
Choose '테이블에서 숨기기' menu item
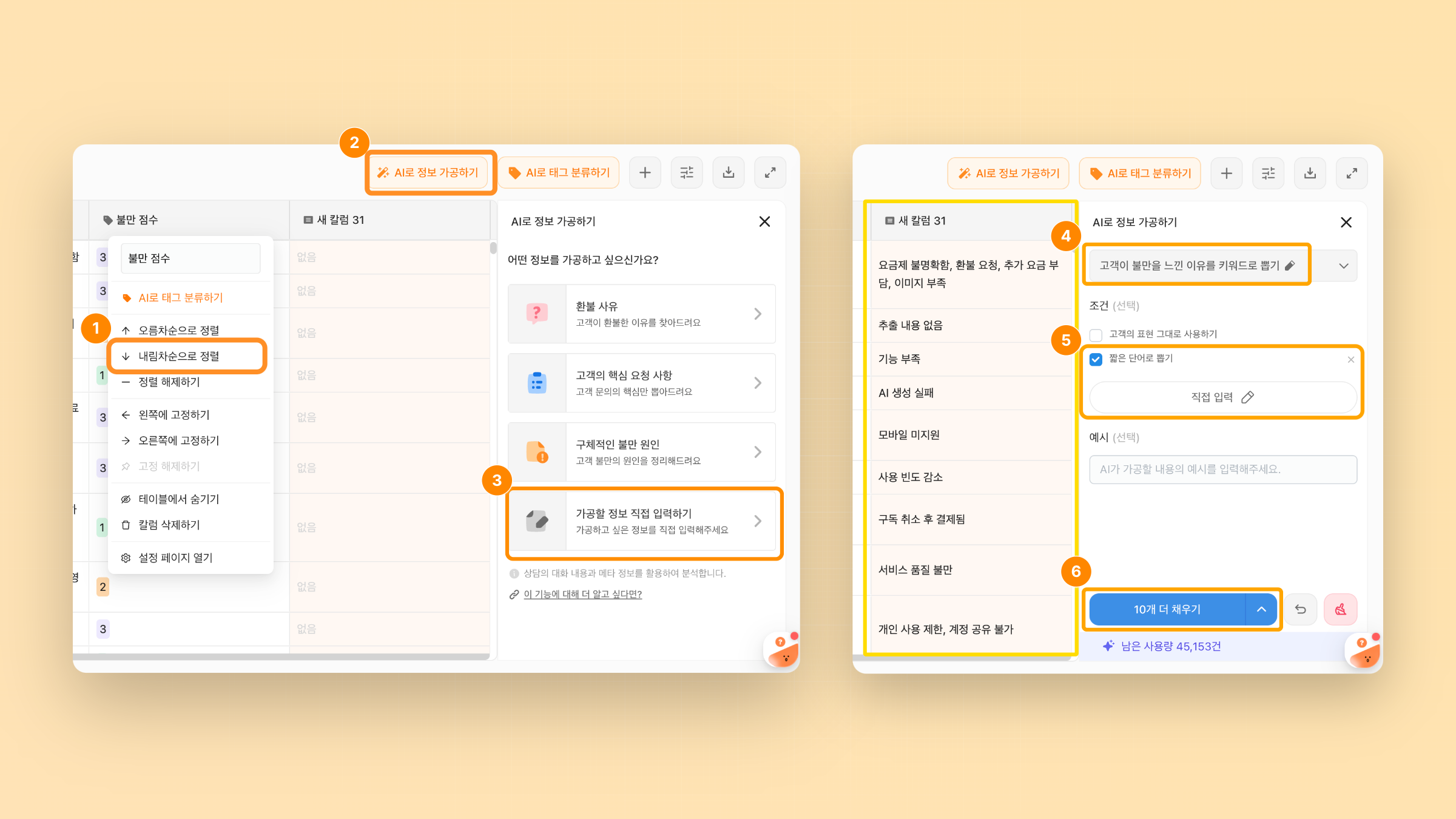pyautogui.click(x=178, y=499)
